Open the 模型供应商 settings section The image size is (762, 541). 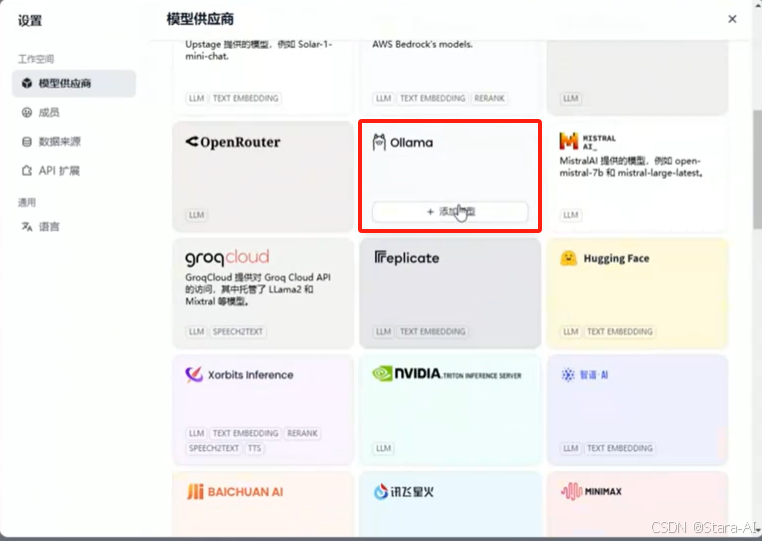[x=74, y=83]
